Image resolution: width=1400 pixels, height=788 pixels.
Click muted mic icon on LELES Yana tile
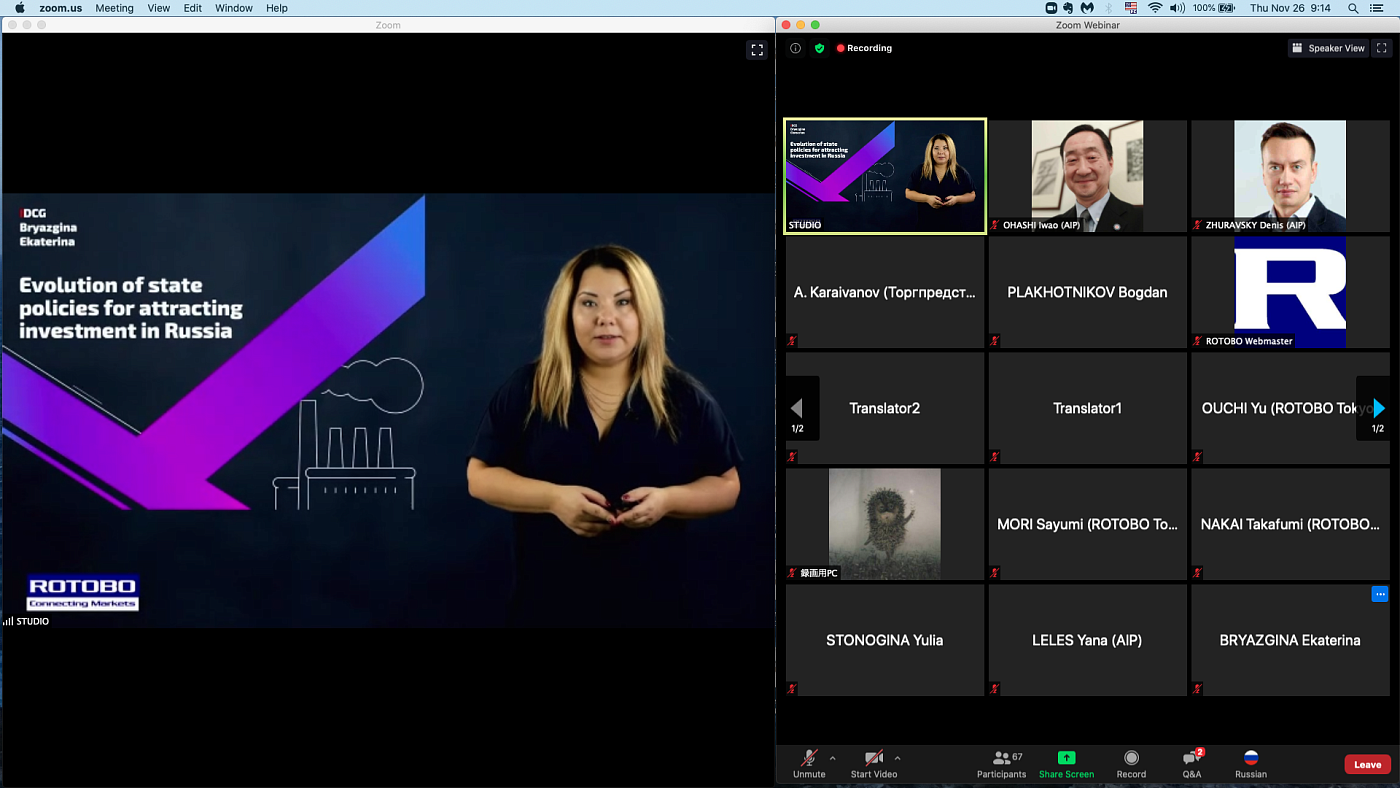pos(996,689)
